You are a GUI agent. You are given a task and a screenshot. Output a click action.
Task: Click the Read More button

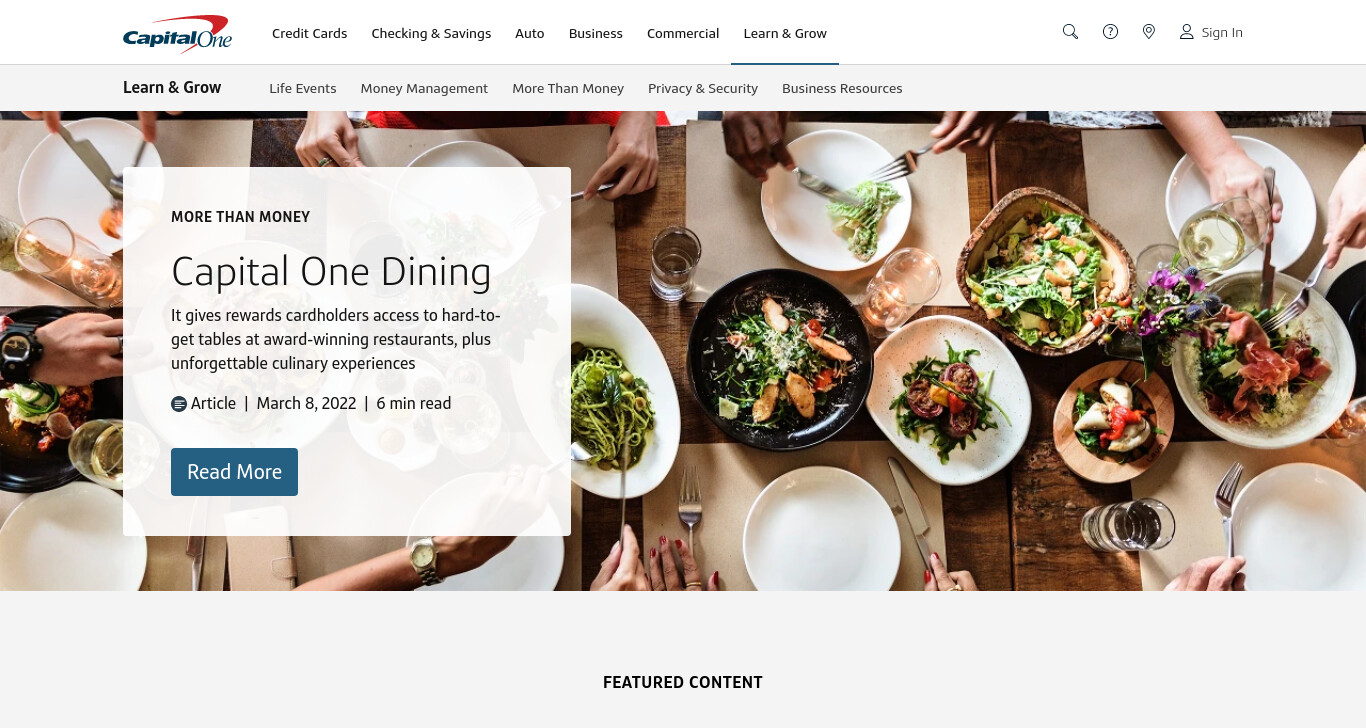tap(234, 472)
